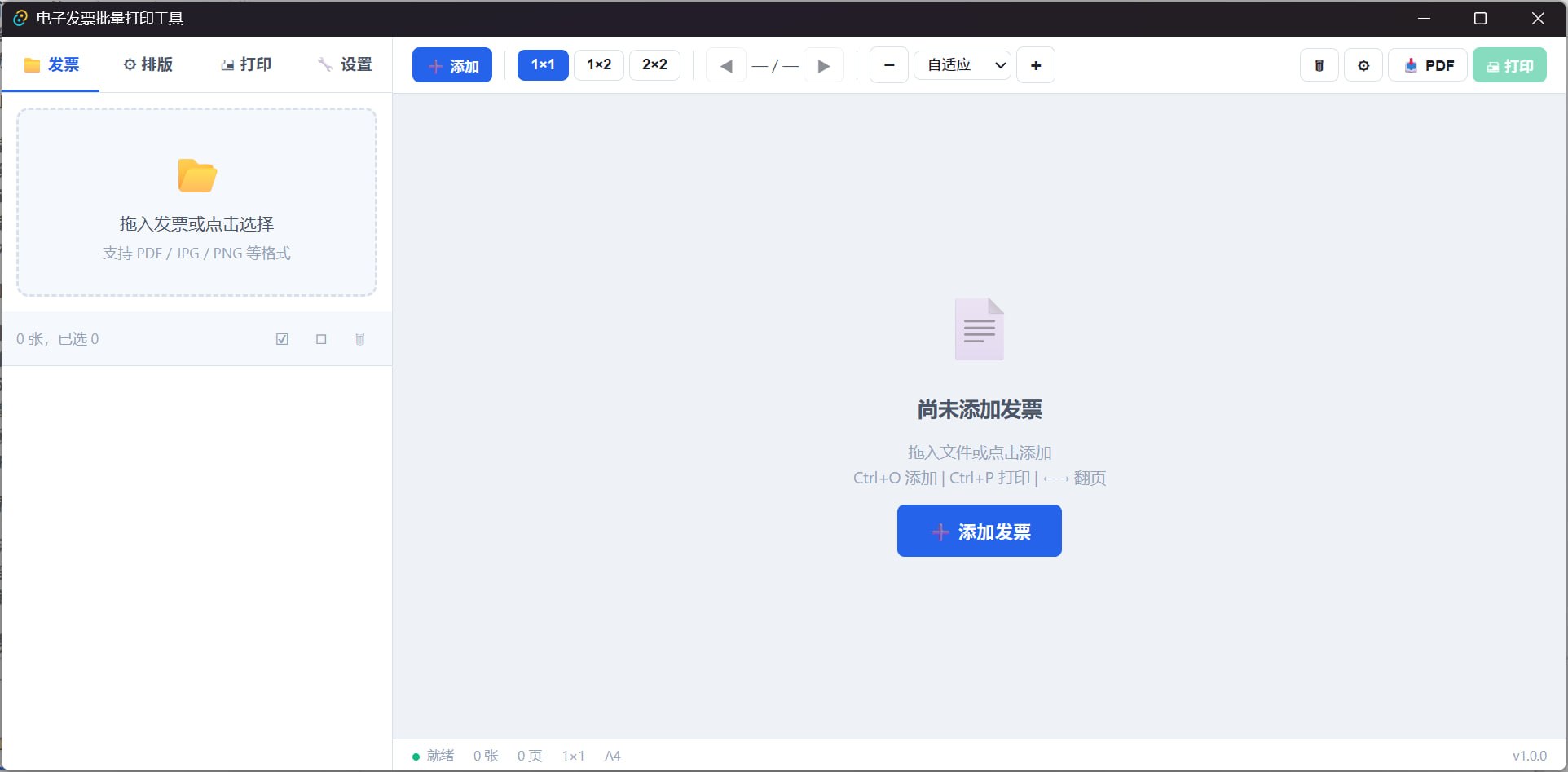Open the 自适应 zoom dropdown

962,65
